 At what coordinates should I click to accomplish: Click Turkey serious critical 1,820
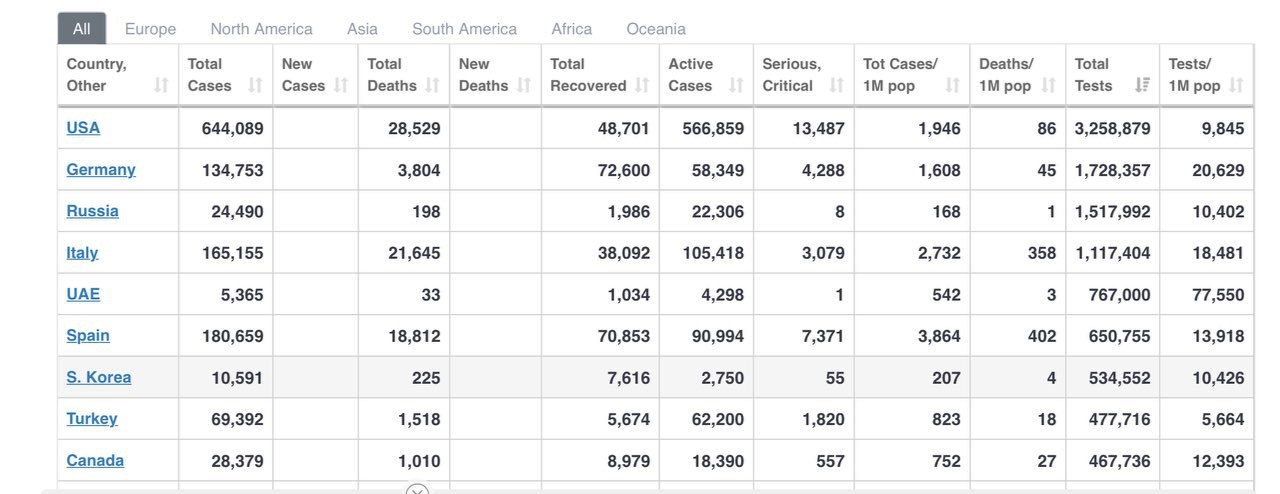(823, 419)
